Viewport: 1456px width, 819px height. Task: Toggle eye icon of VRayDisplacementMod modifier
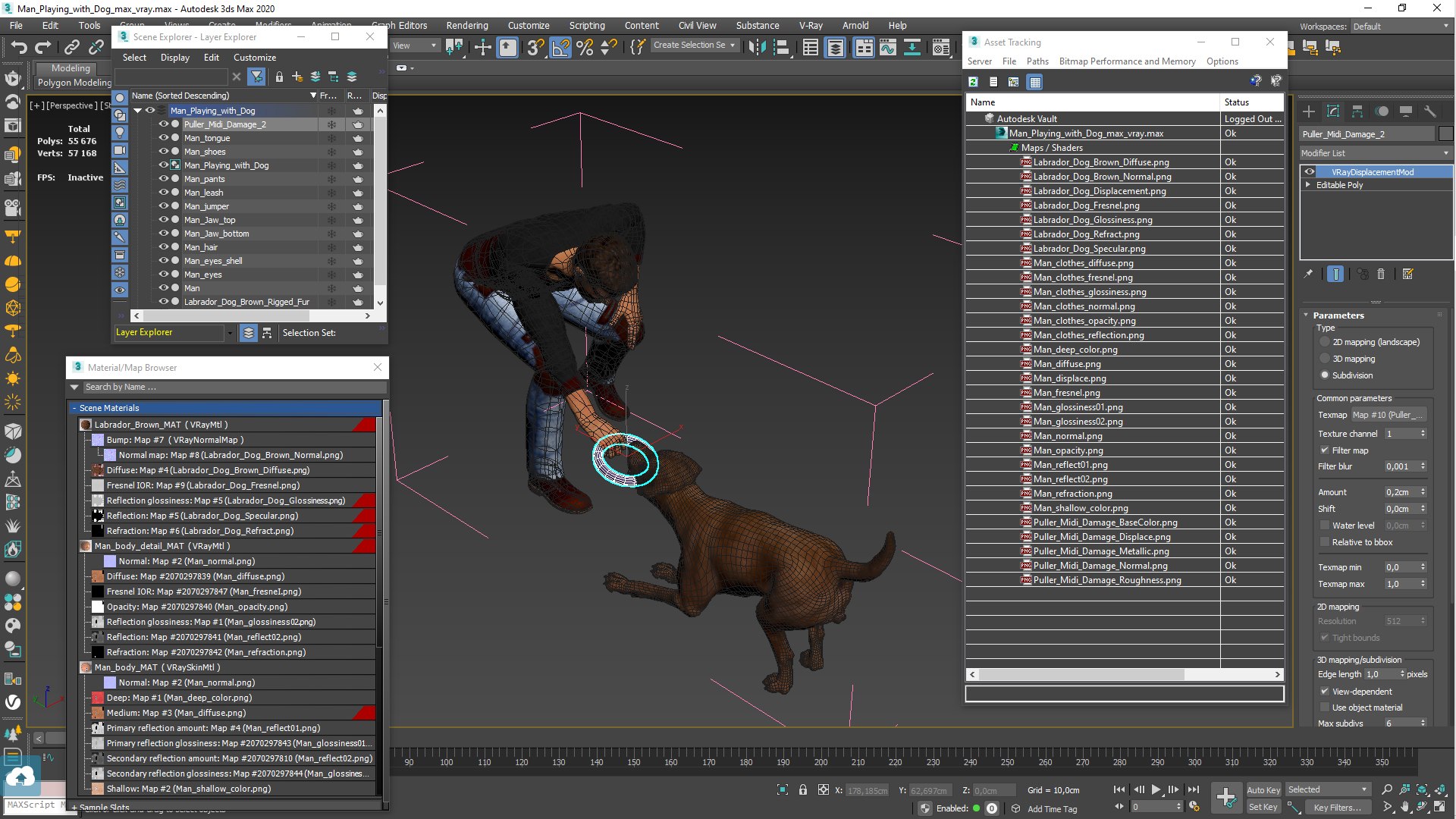1310,172
